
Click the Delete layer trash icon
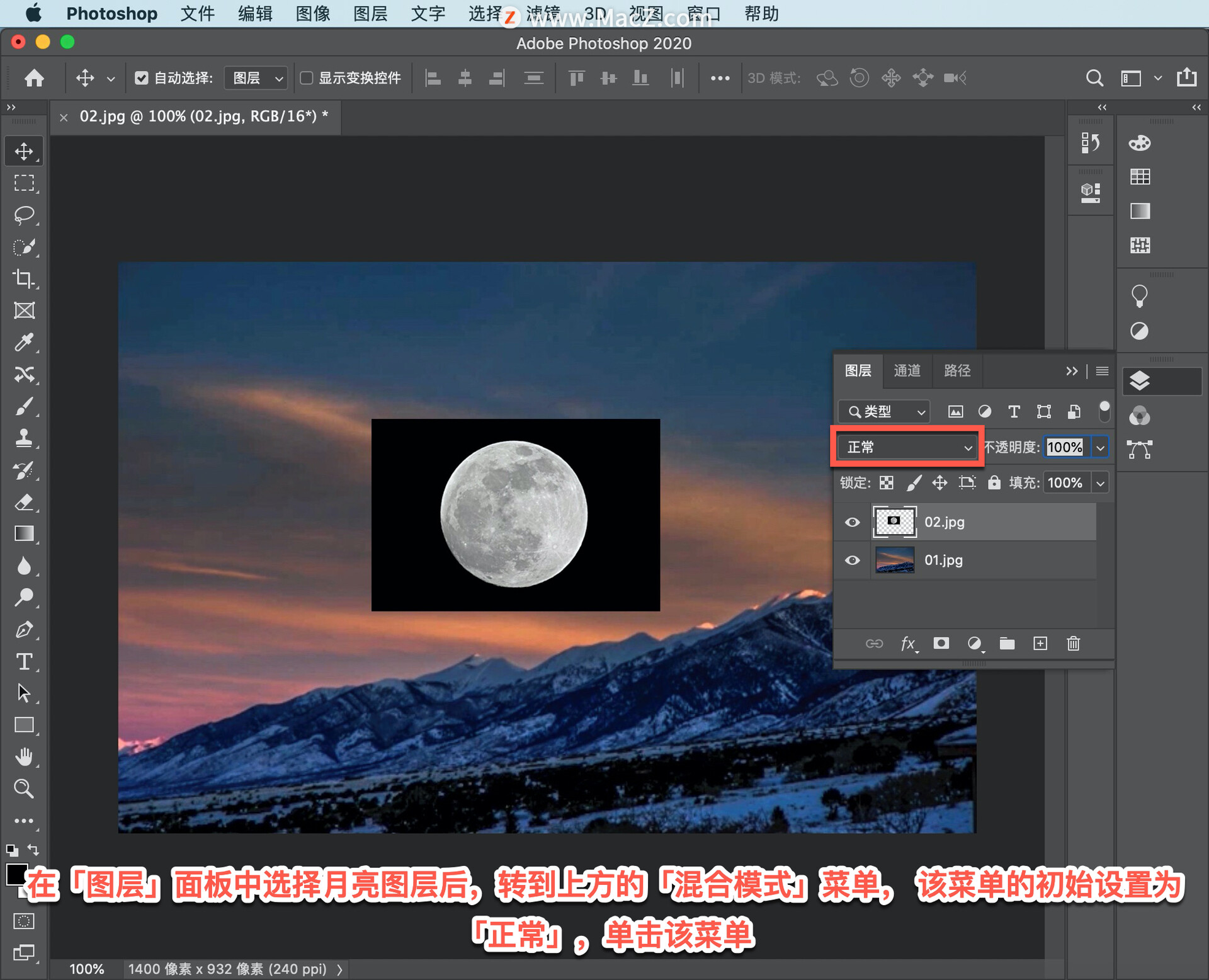click(1073, 643)
